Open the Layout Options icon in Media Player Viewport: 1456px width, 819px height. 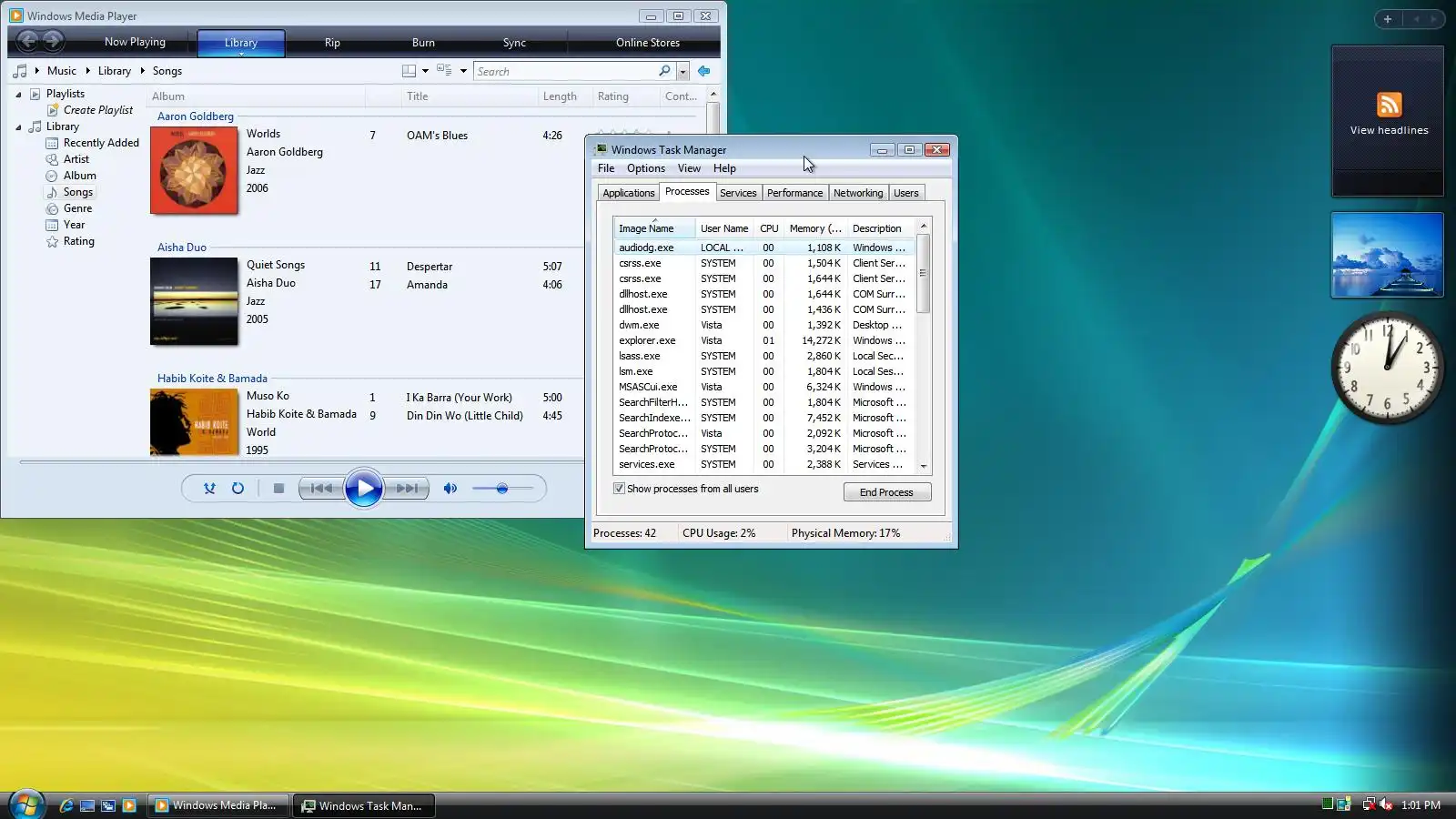[x=409, y=71]
